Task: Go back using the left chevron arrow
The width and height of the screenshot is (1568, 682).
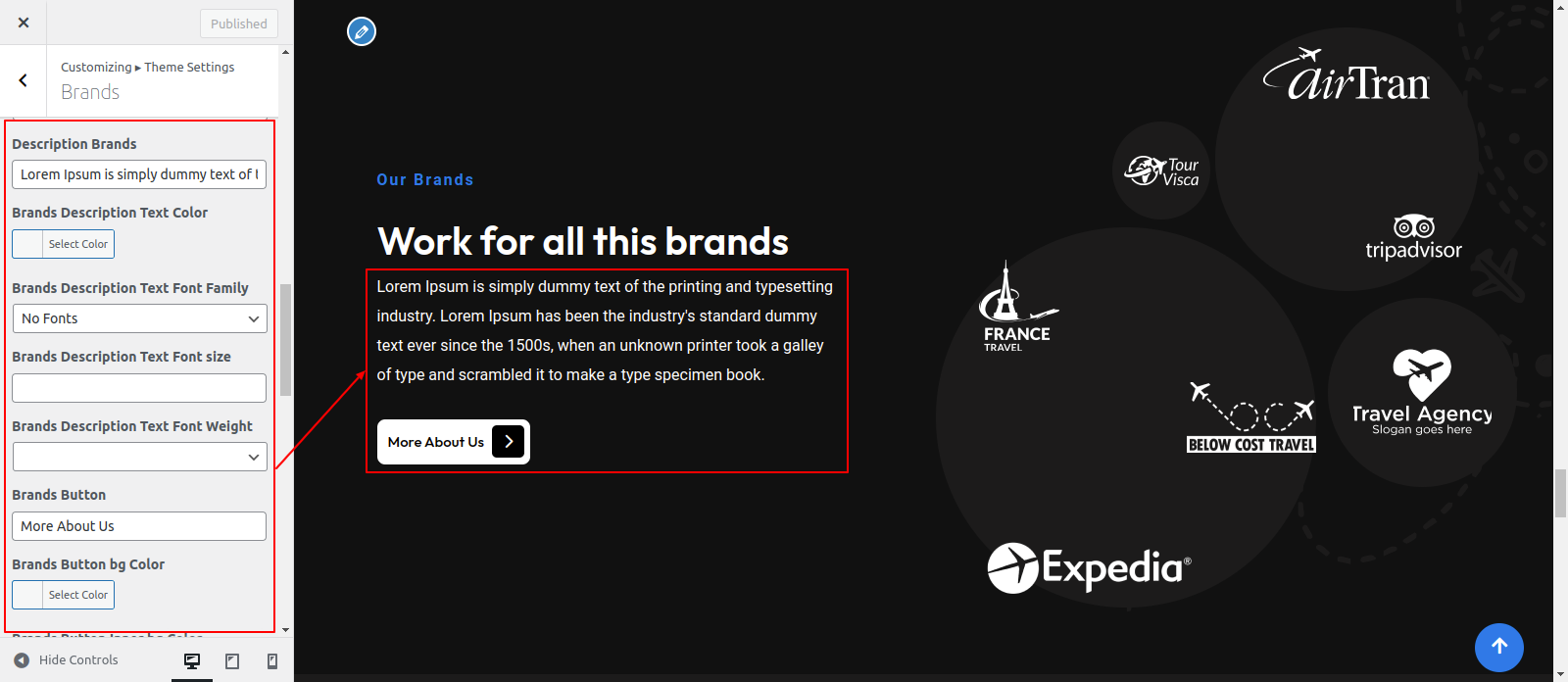Action: tap(24, 80)
